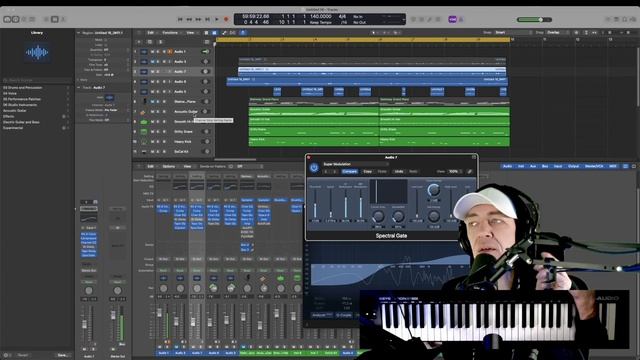The height and width of the screenshot is (360, 640).
Task: Adjust the Threshold slider in Spectral Gate
Action: coord(315,204)
